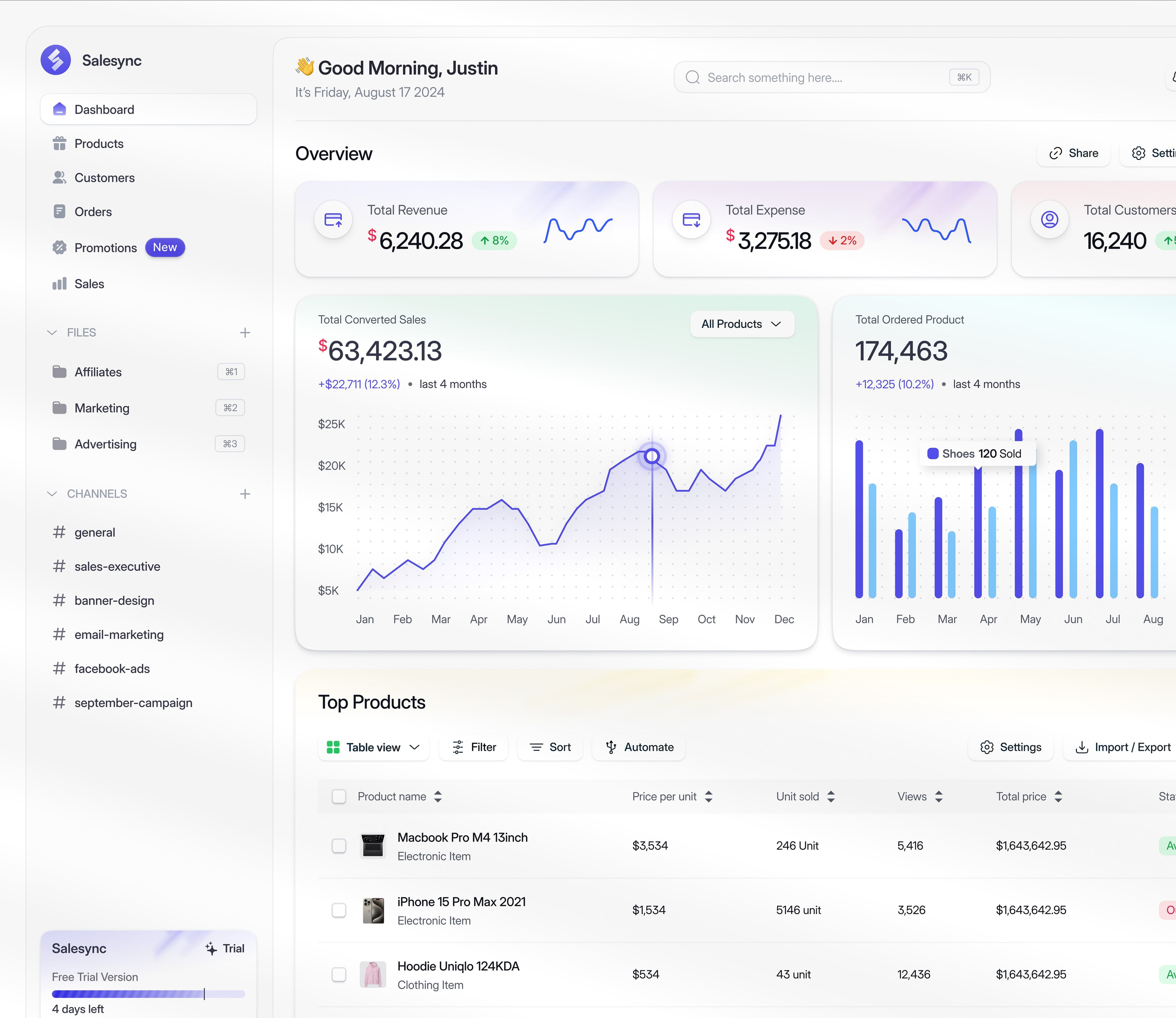The width and height of the screenshot is (1176, 1018).
Task: Click the Share button
Action: [1073, 153]
